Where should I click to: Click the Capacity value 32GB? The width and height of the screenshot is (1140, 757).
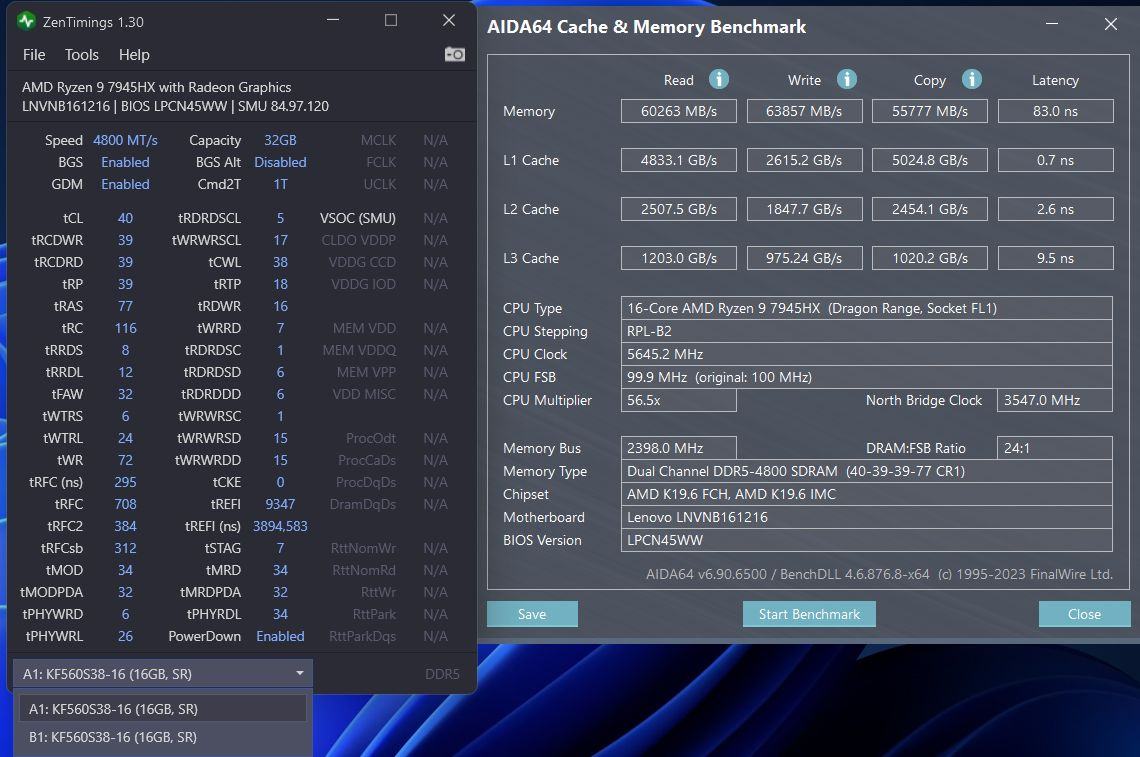tap(280, 140)
